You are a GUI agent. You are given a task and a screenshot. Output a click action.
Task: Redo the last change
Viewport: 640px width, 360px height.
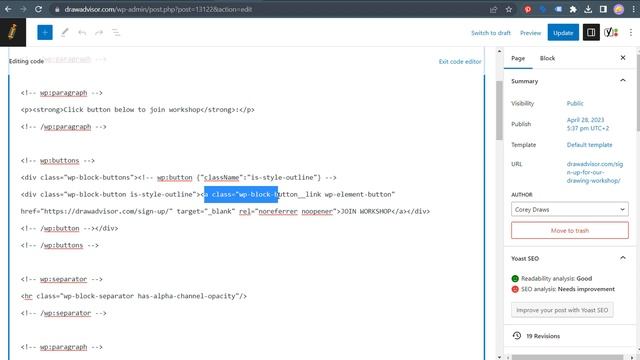pyautogui.click(x=99, y=33)
